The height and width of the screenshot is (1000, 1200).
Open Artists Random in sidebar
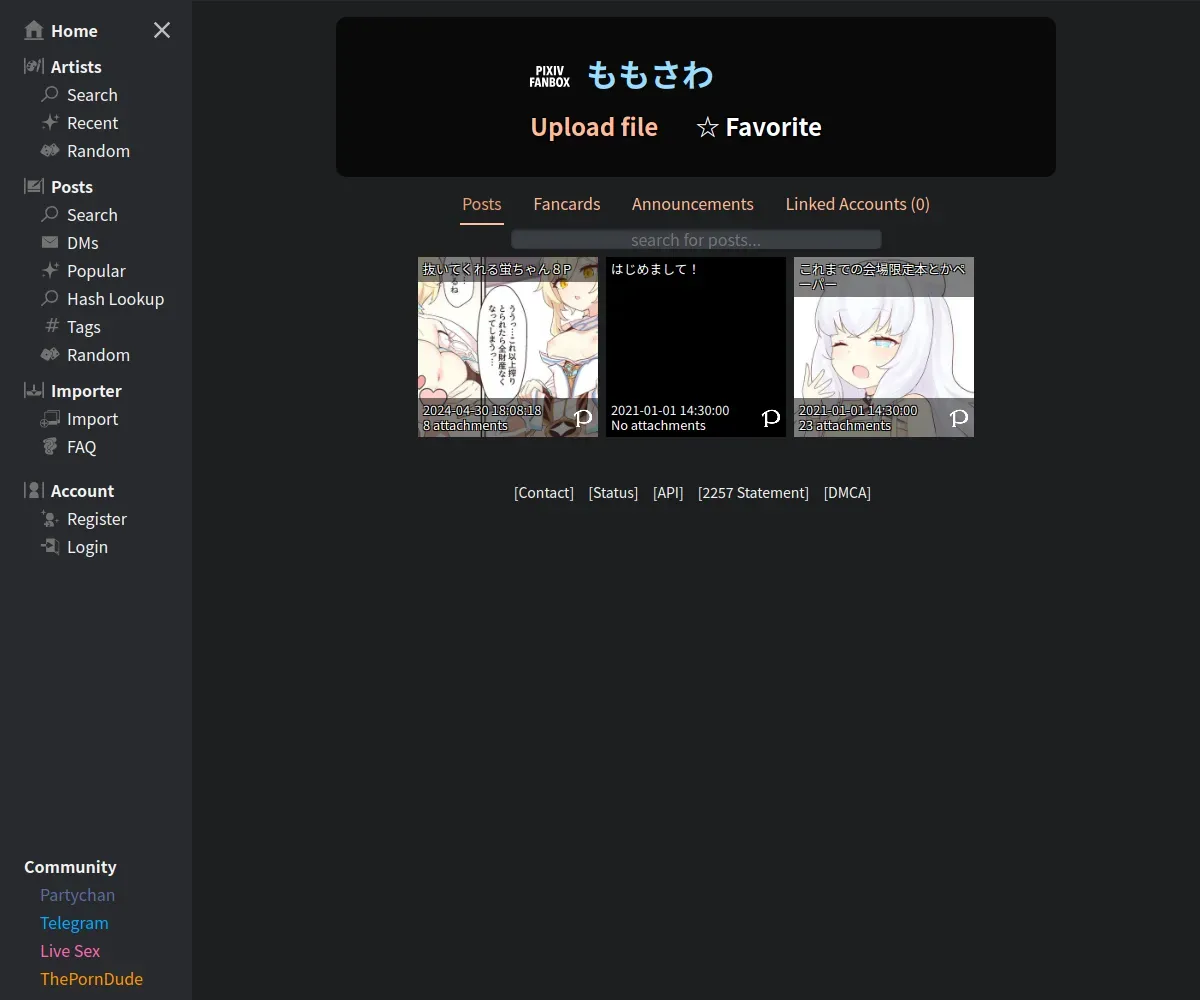click(98, 151)
